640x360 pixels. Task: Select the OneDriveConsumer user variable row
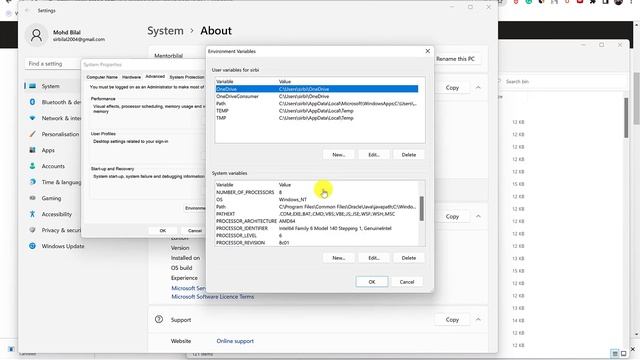pos(317,96)
